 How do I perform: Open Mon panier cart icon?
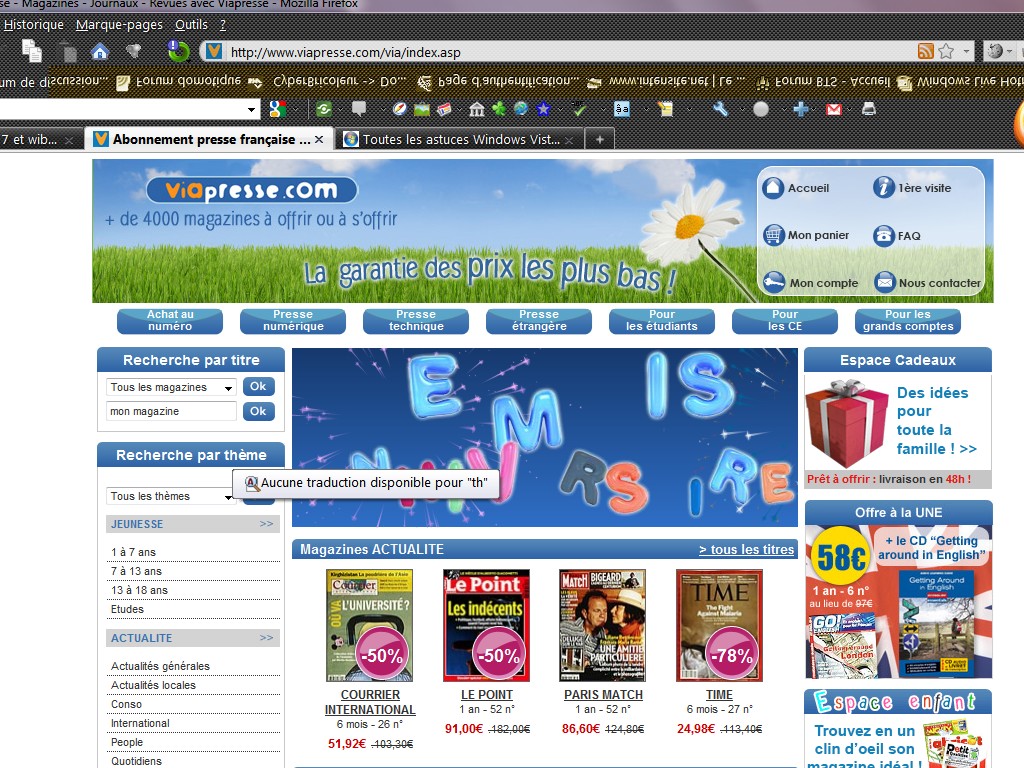coord(773,235)
